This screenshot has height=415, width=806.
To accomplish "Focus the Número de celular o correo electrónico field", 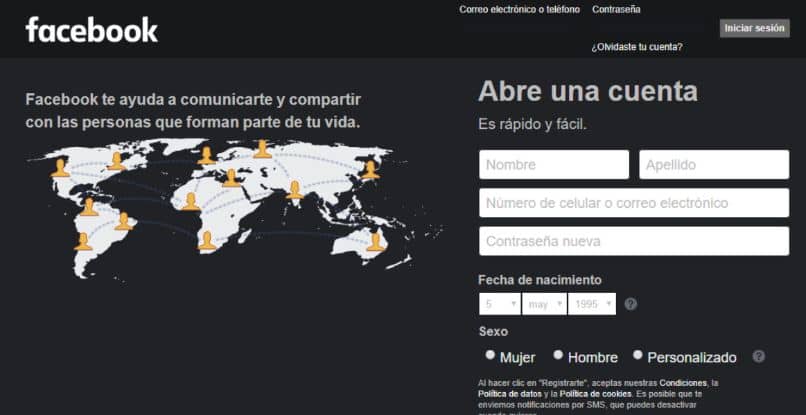I will tap(634, 203).
